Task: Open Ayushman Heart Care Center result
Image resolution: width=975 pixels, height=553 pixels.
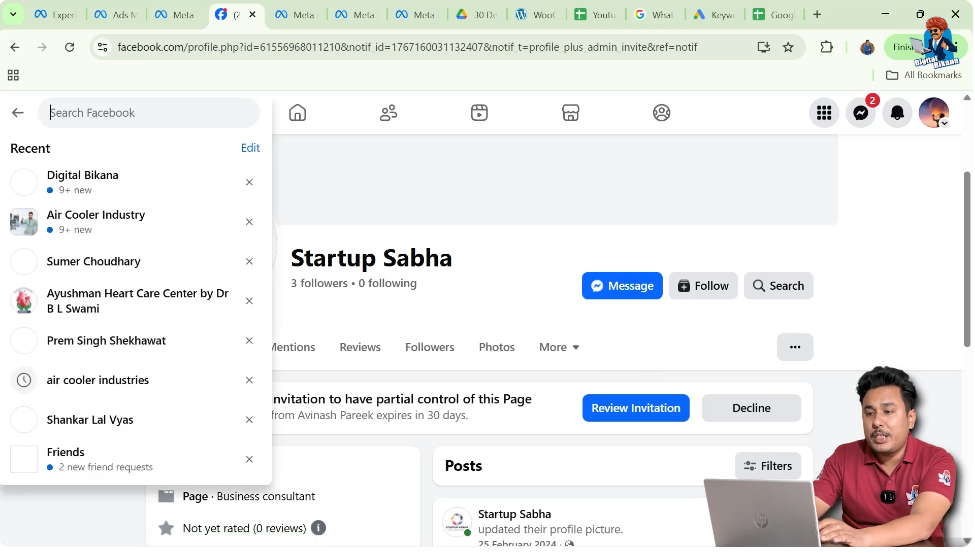Action: 136,301
